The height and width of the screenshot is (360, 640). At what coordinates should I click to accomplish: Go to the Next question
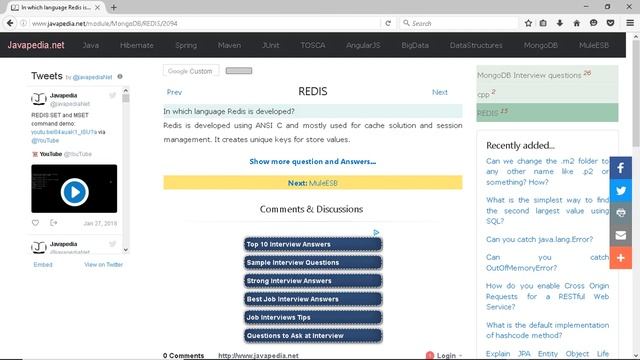click(x=440, y=92)
